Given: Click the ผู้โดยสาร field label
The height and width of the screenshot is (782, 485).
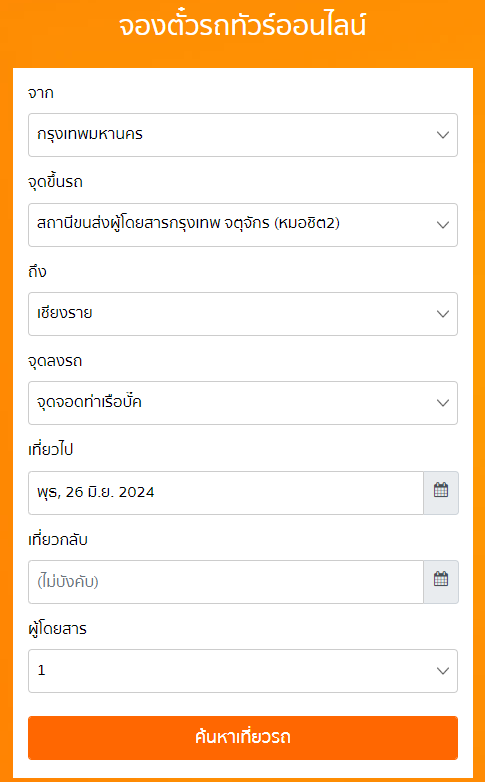Looking at the screenshot, I should [x=57, y=629].
